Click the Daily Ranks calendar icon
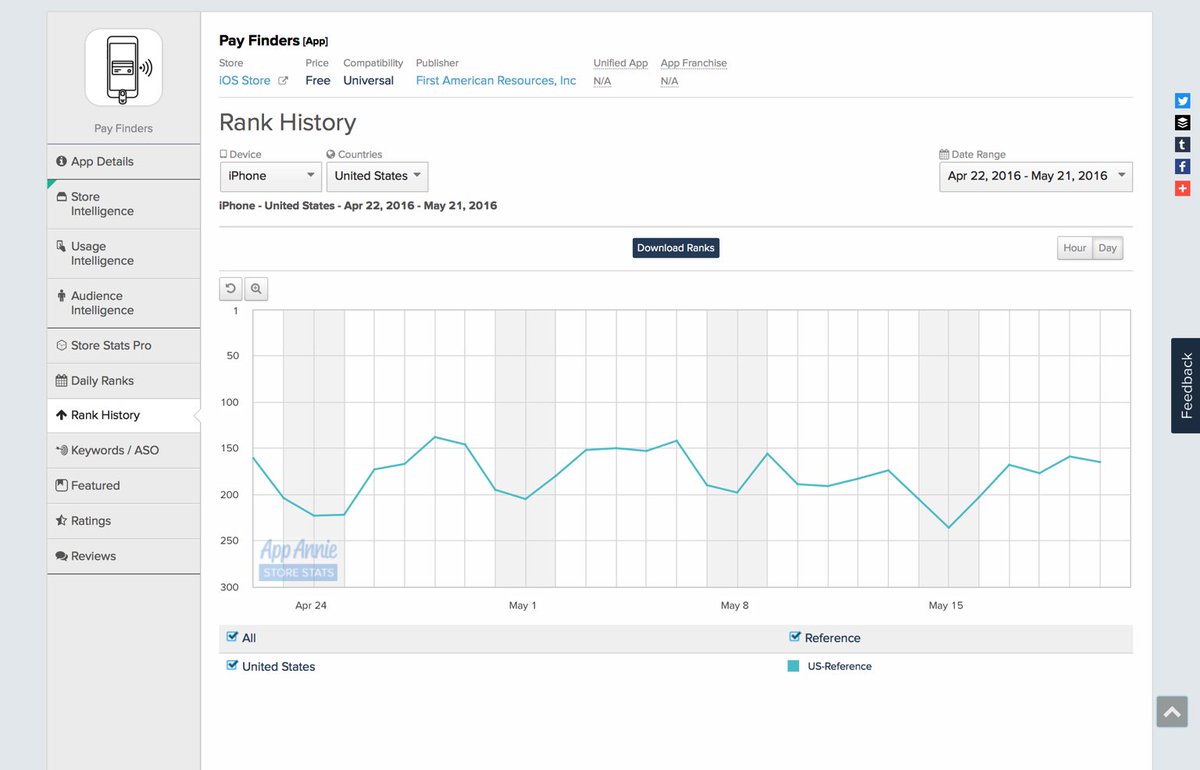Image resolution: width=1200 pixels, height=770 pixels. [62, 381]
